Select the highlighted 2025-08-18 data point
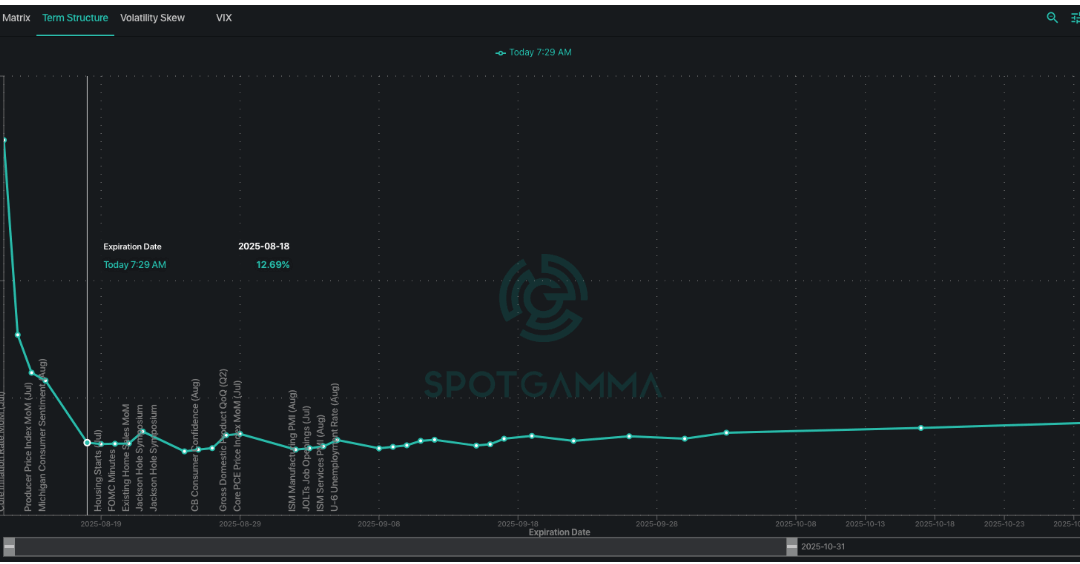Viewport: 1080px width, 564px height. click(x=87, y=442)
